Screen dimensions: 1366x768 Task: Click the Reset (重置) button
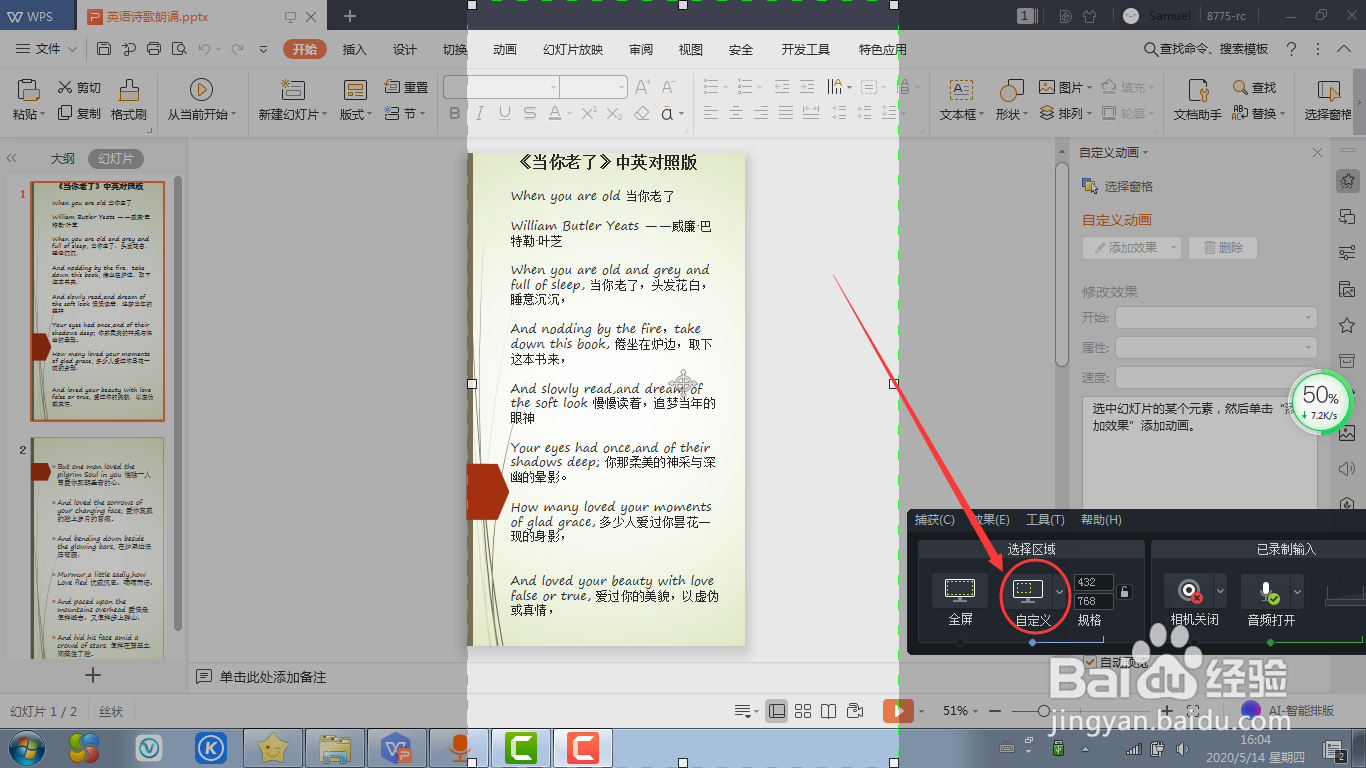[406, 87]
